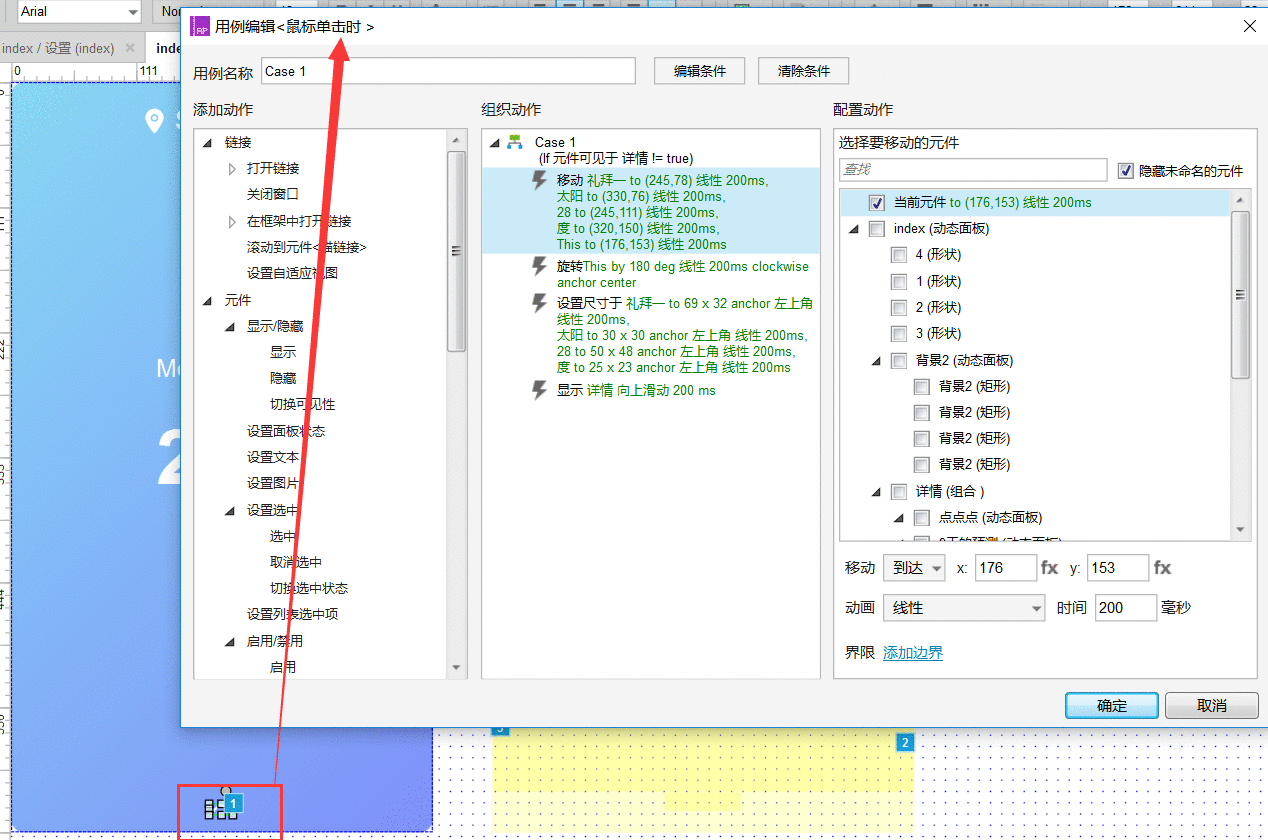Viewport: 1268px width, 840px height.
Task: Collapse index (动态面板) tree node
Action: tap(853, 229)
